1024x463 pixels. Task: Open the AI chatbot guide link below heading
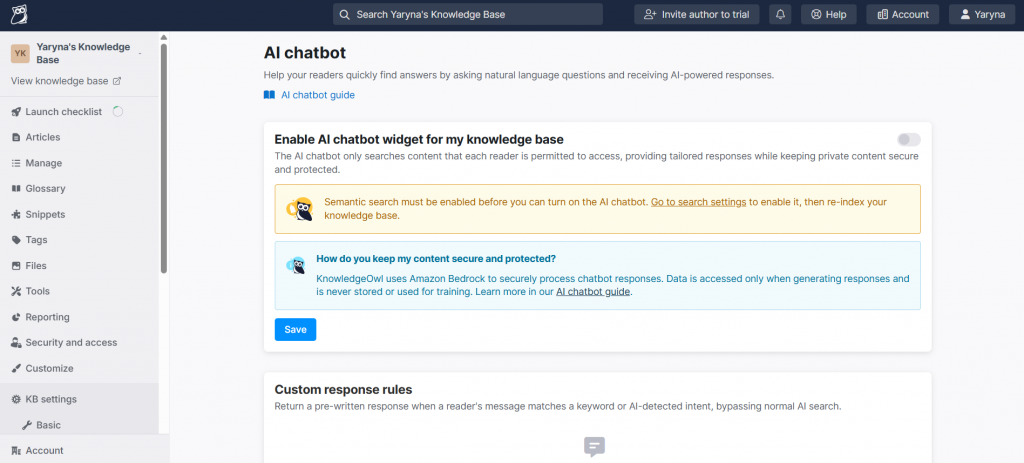click(318, 95)
